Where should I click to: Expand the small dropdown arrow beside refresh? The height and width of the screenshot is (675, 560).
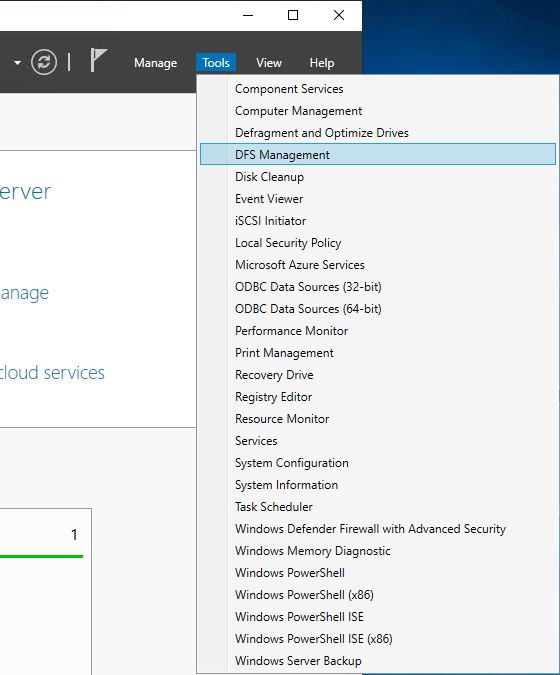pyautogui.click(x=17, y=63)
